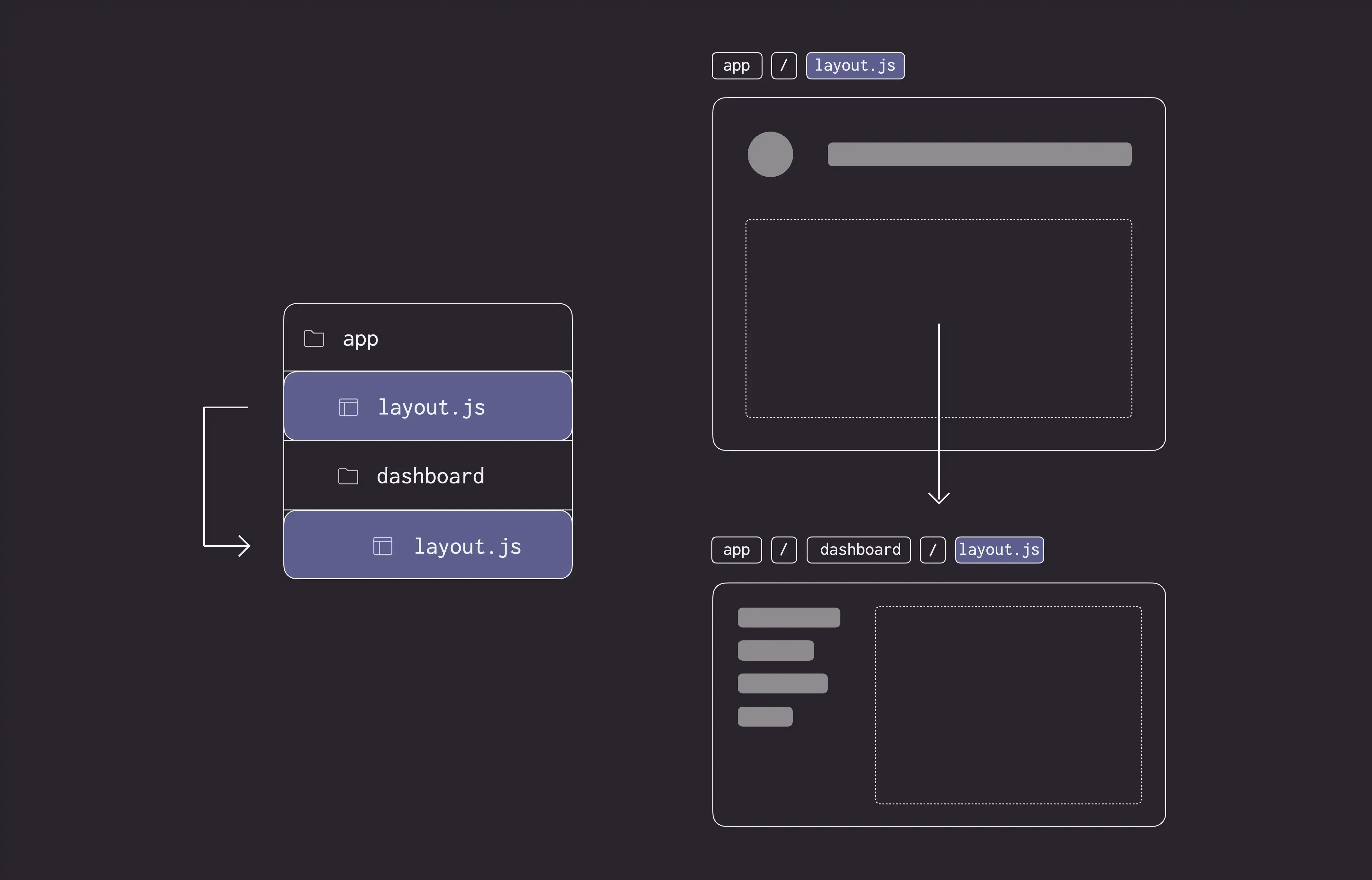
Task: Click the layout icon in dashboard's layout.js row
Action: [x=383, y=546]
